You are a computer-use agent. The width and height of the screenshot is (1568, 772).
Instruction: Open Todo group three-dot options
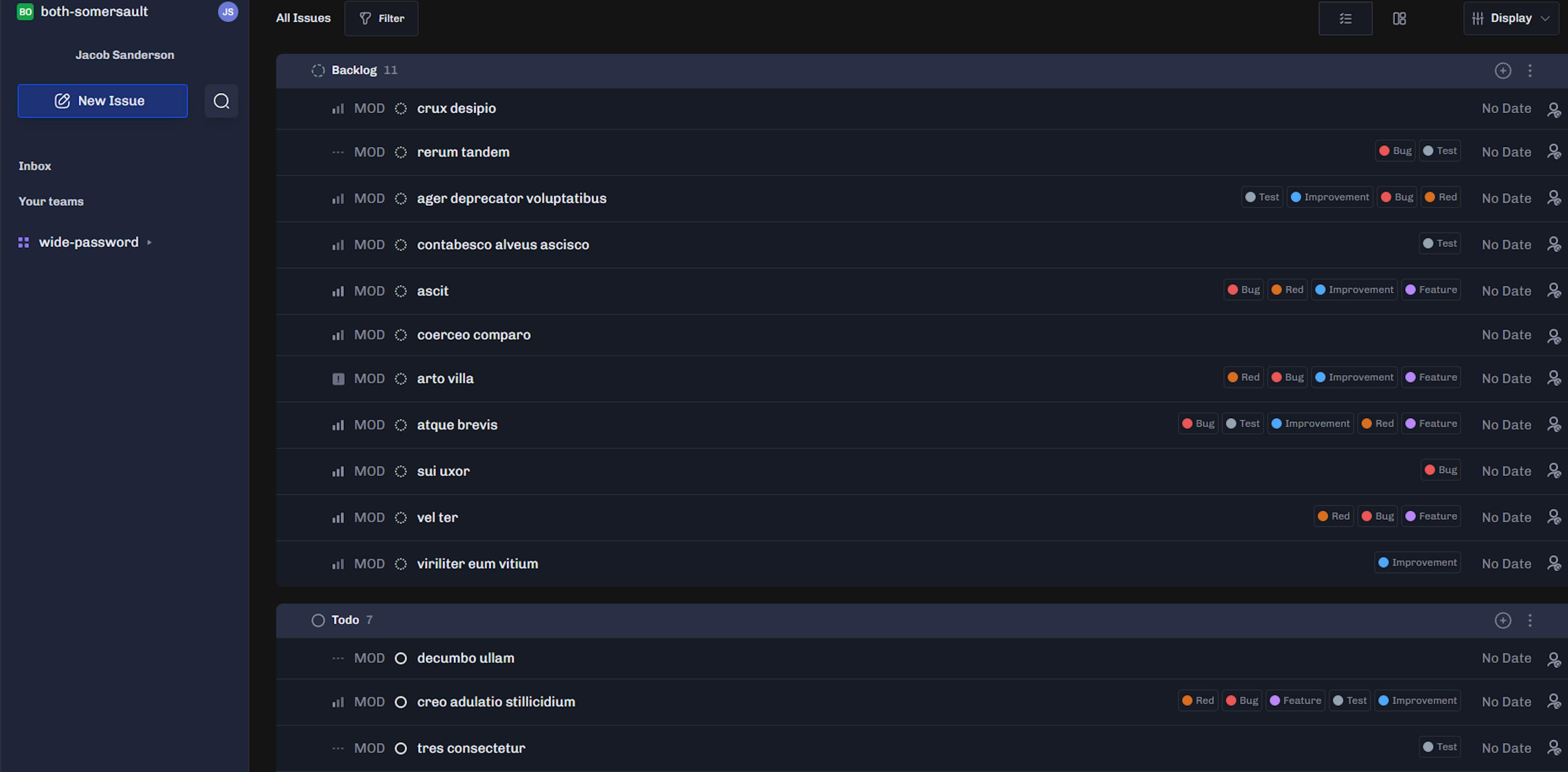(1530, 620)
